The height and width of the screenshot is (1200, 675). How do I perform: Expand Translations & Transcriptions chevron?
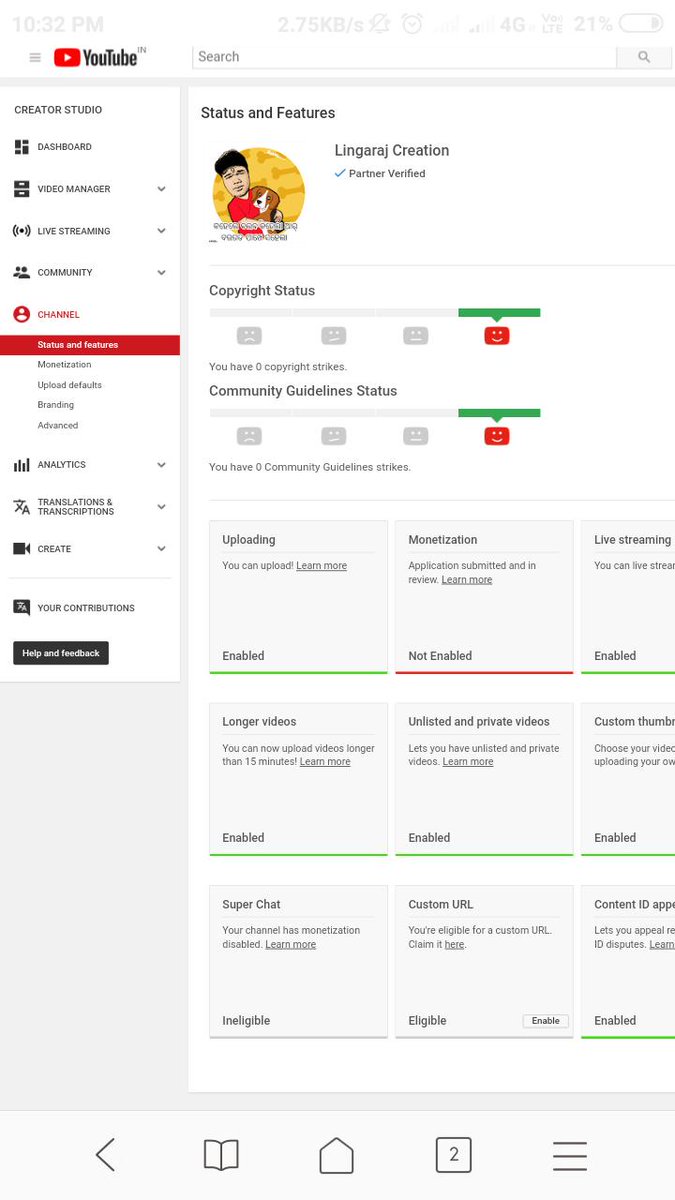pos(162,507)
